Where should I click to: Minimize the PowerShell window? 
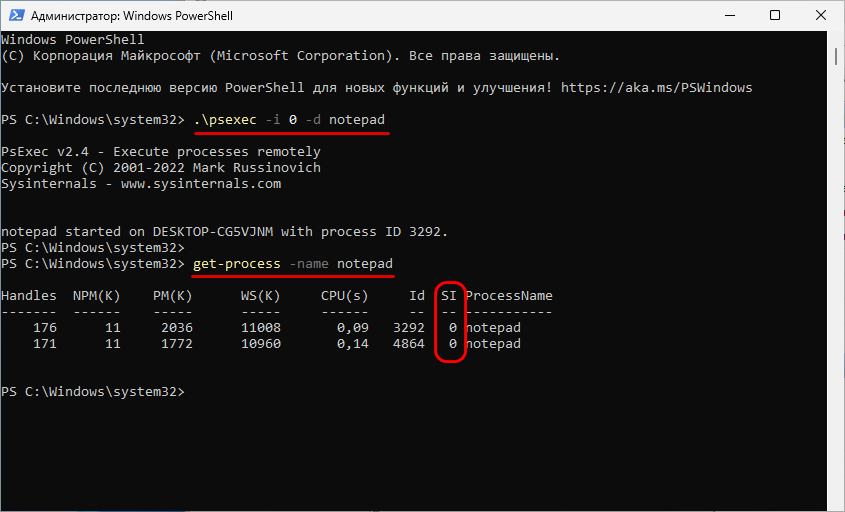coord(729,16)
